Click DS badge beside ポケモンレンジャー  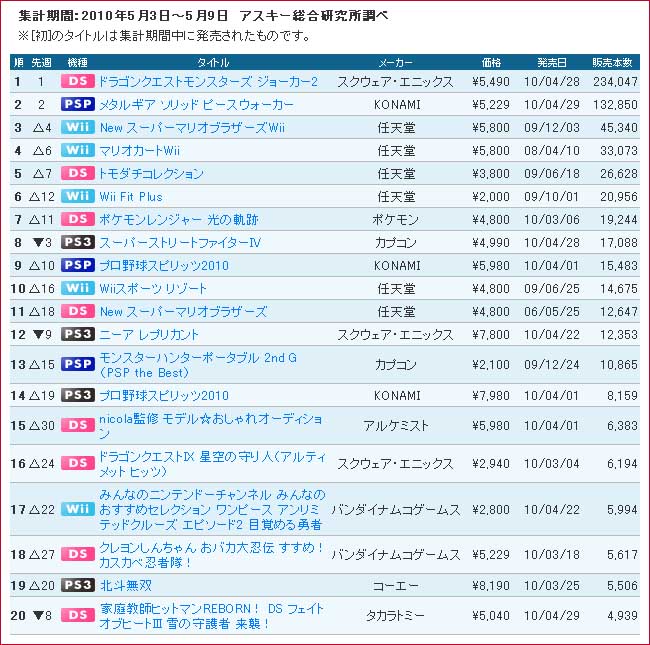[x=78, y=219]
